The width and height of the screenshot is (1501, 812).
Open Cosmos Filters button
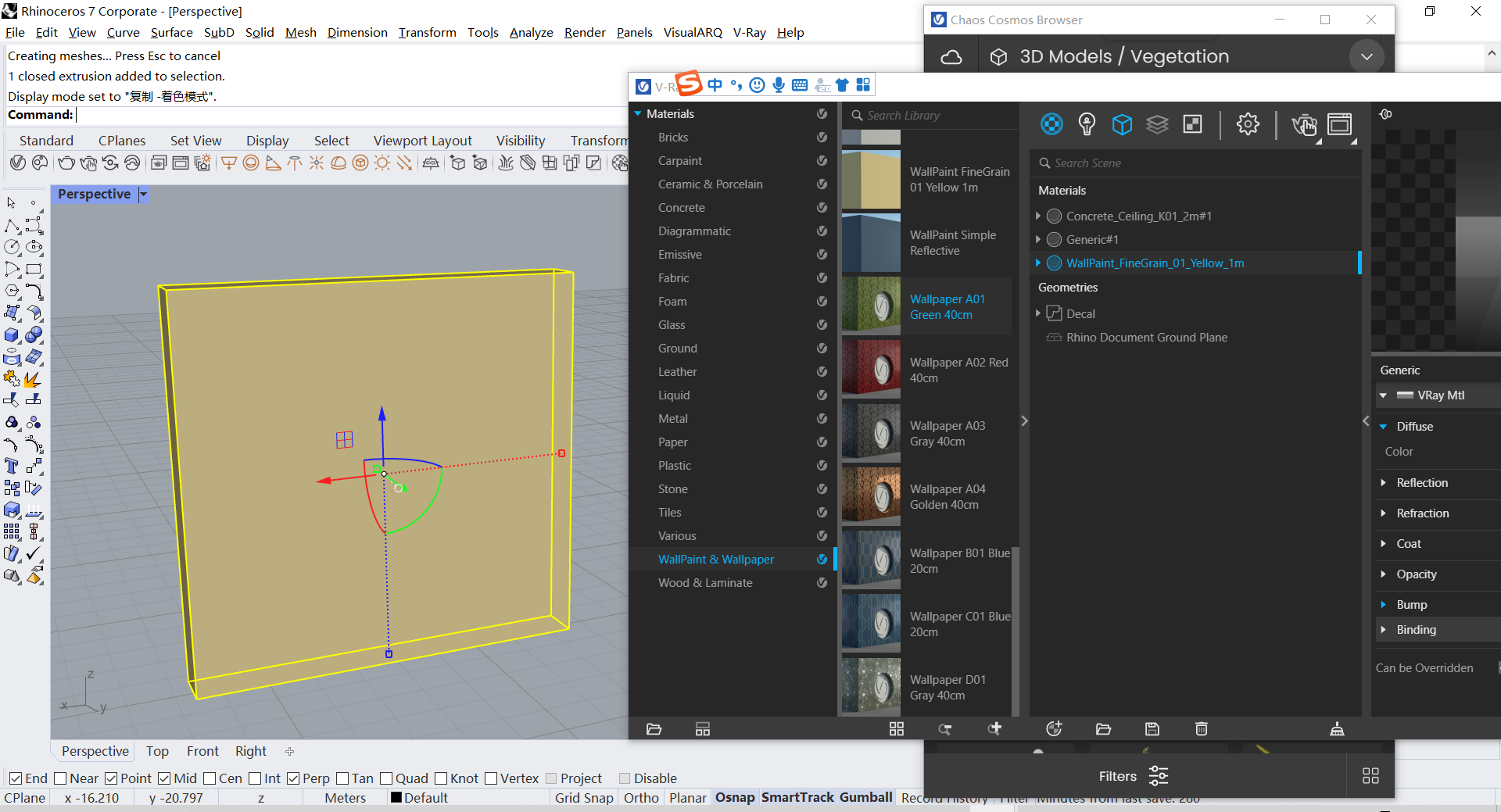point(1133,776)
